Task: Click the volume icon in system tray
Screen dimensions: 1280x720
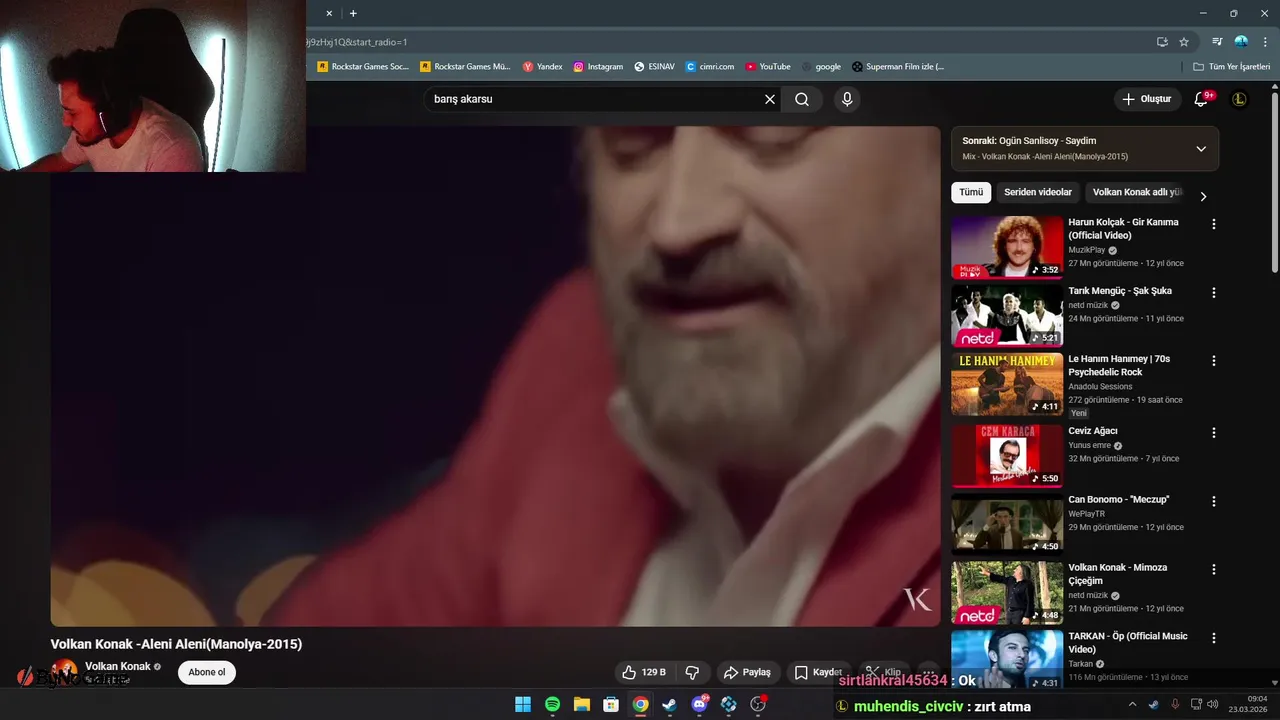Action: [x=1213, y=705]
